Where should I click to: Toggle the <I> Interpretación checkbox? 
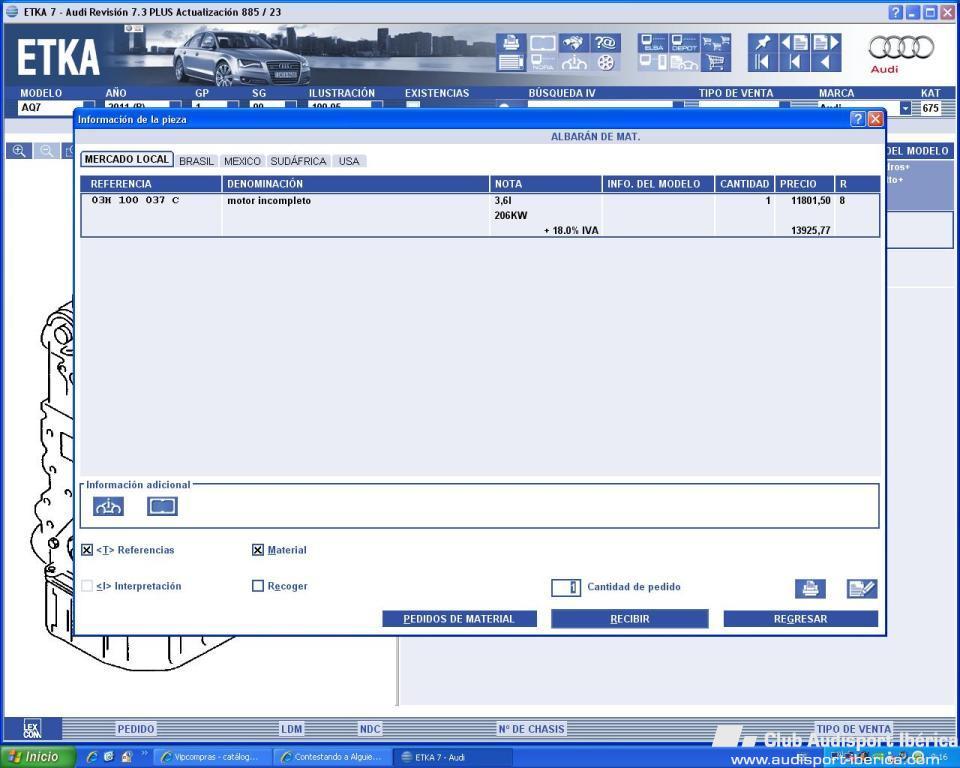point(87,586)
